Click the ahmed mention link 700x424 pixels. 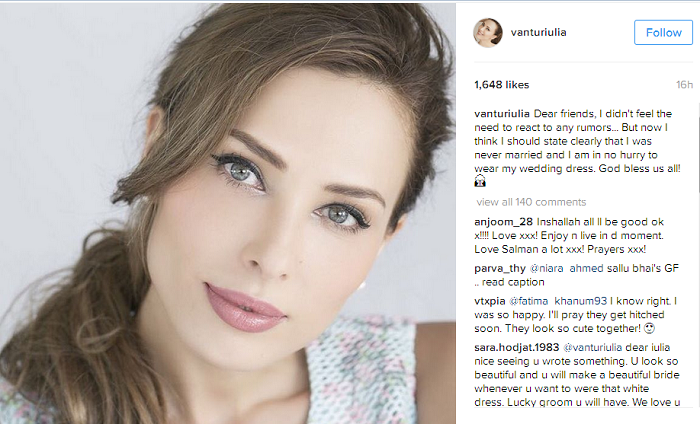pos(585,269)
